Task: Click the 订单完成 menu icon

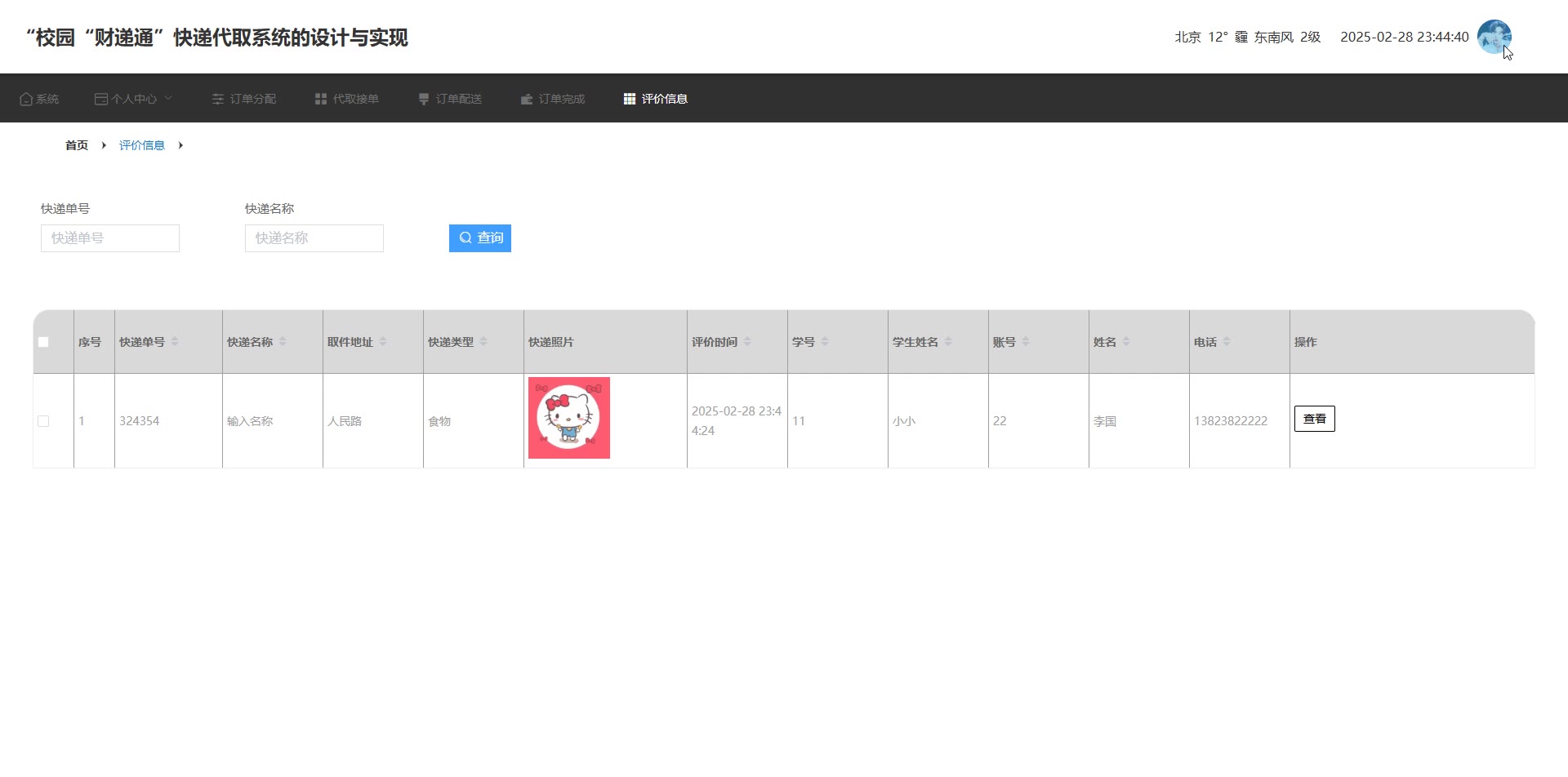Action: pos(527,99)
